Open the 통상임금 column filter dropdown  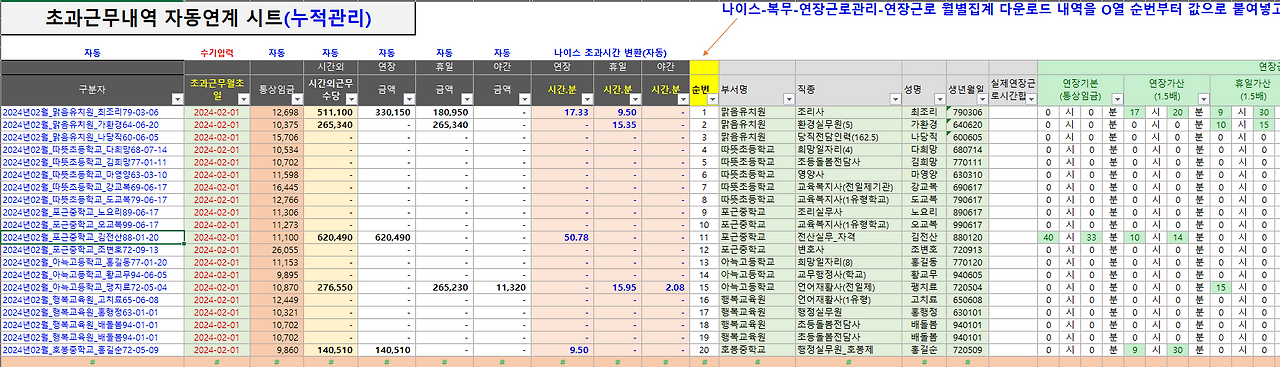(298, 99)
